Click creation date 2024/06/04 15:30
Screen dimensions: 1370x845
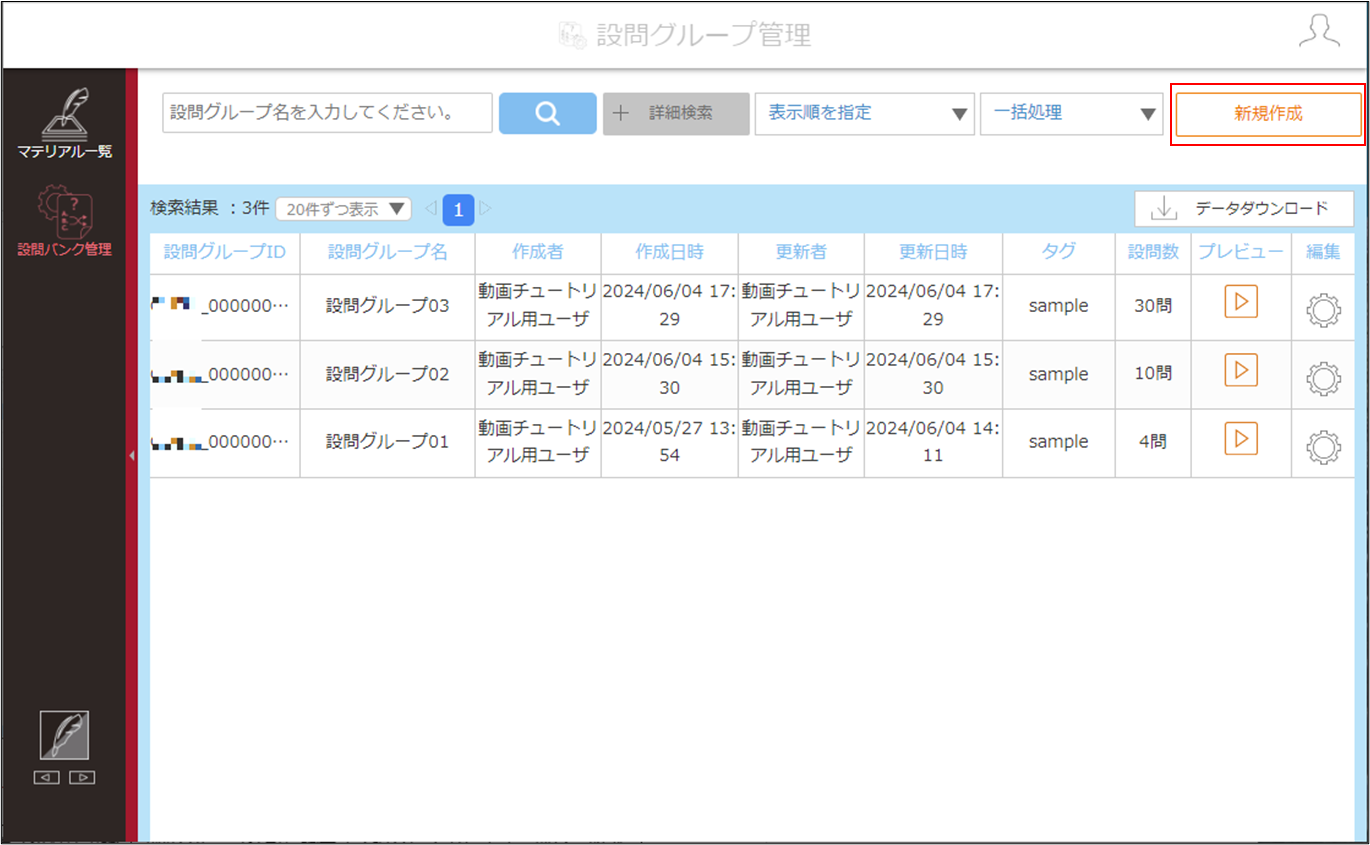point(670,374)
